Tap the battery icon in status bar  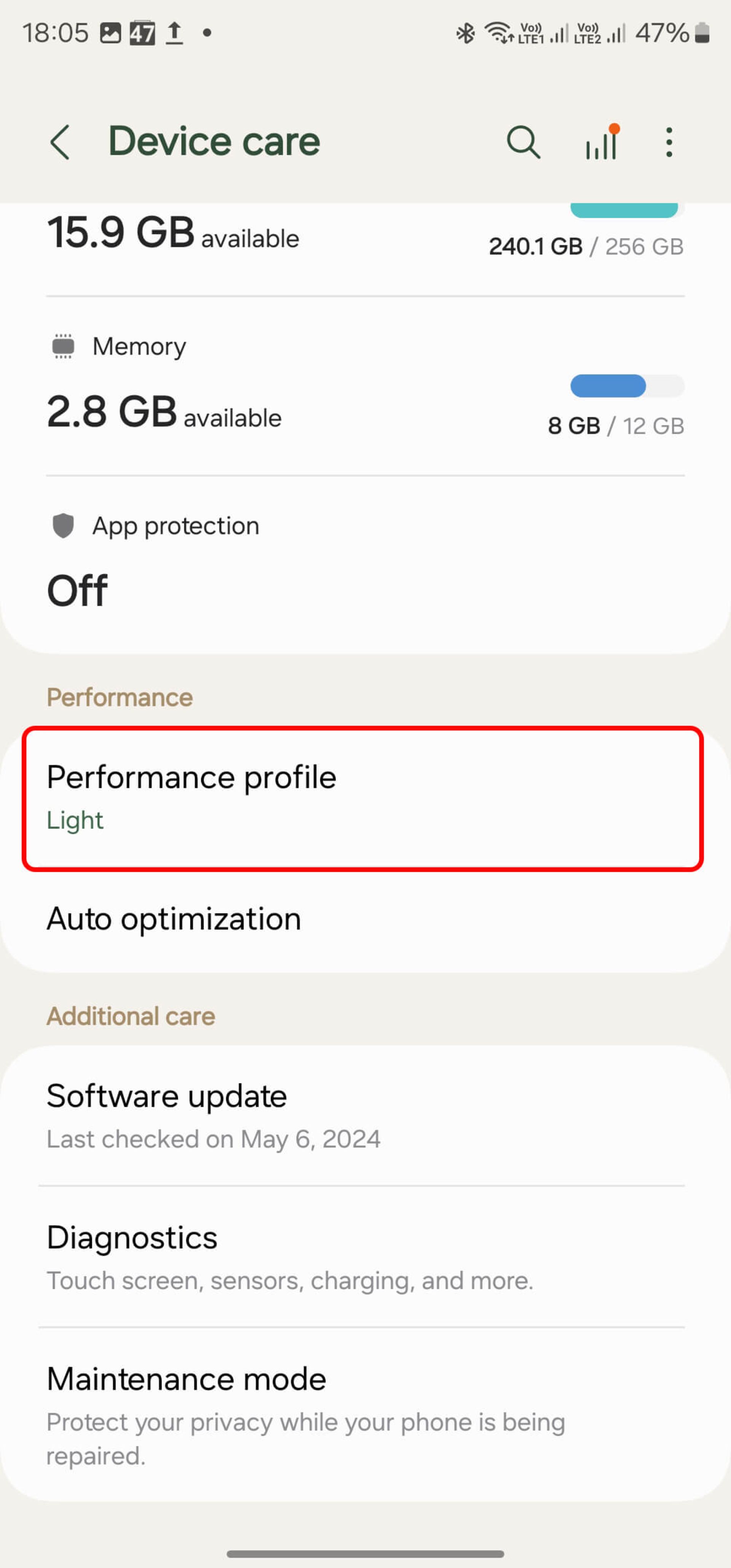pyautogui.click(x=702, y=33)
